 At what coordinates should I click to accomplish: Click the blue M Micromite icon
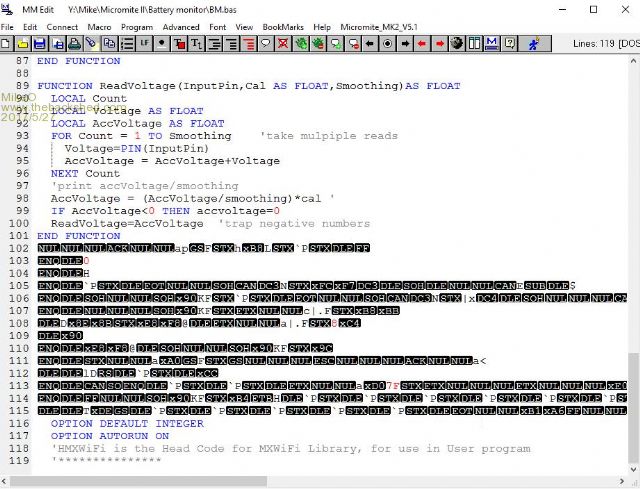point(490,44)
